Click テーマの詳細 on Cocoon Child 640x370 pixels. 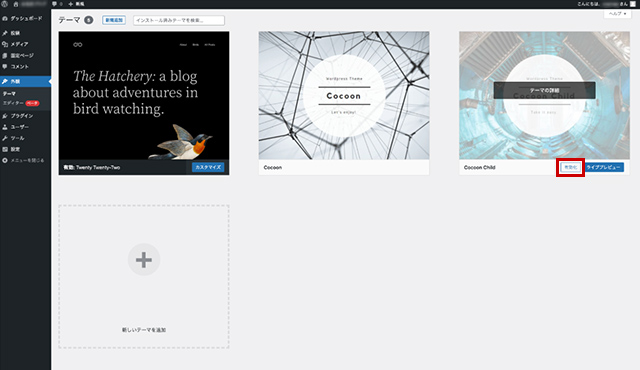544,90
